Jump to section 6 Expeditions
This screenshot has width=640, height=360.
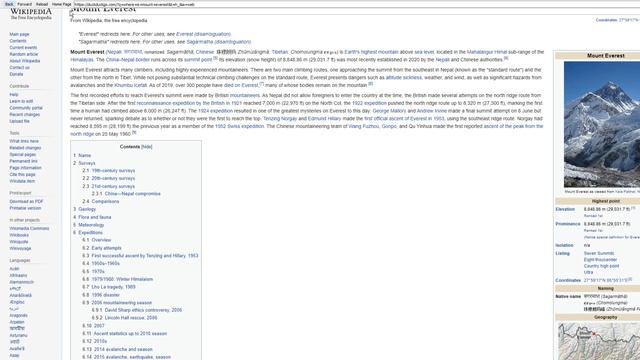pyautogui.click(x=88, y=232)
